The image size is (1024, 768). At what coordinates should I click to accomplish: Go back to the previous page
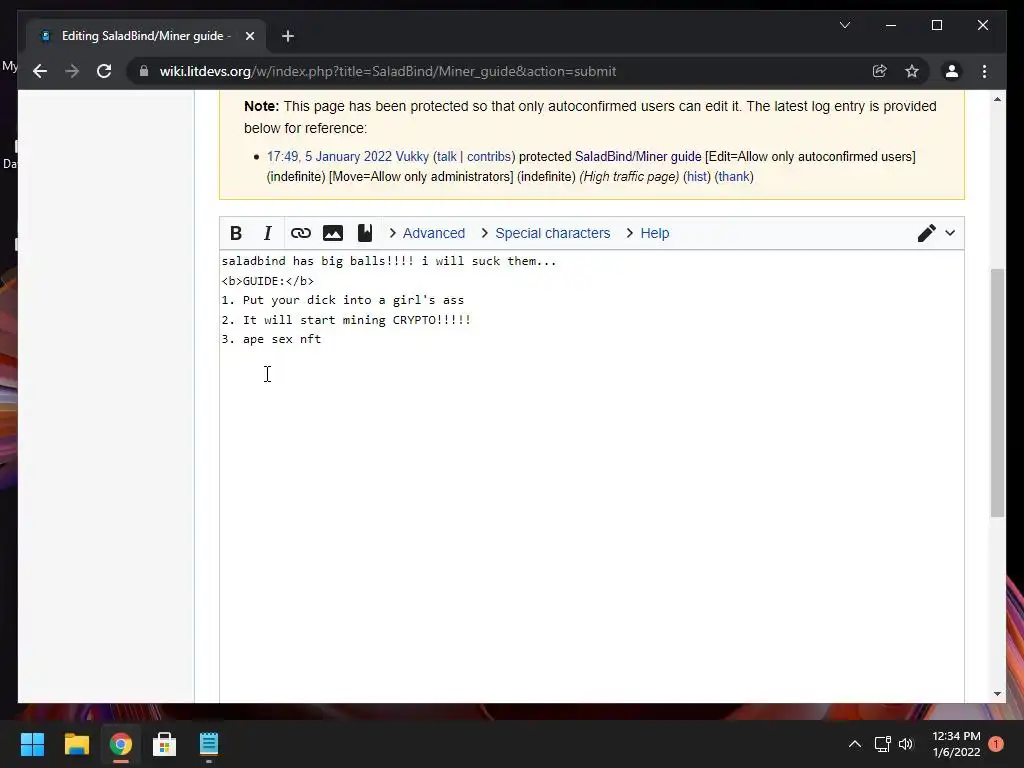40,71
